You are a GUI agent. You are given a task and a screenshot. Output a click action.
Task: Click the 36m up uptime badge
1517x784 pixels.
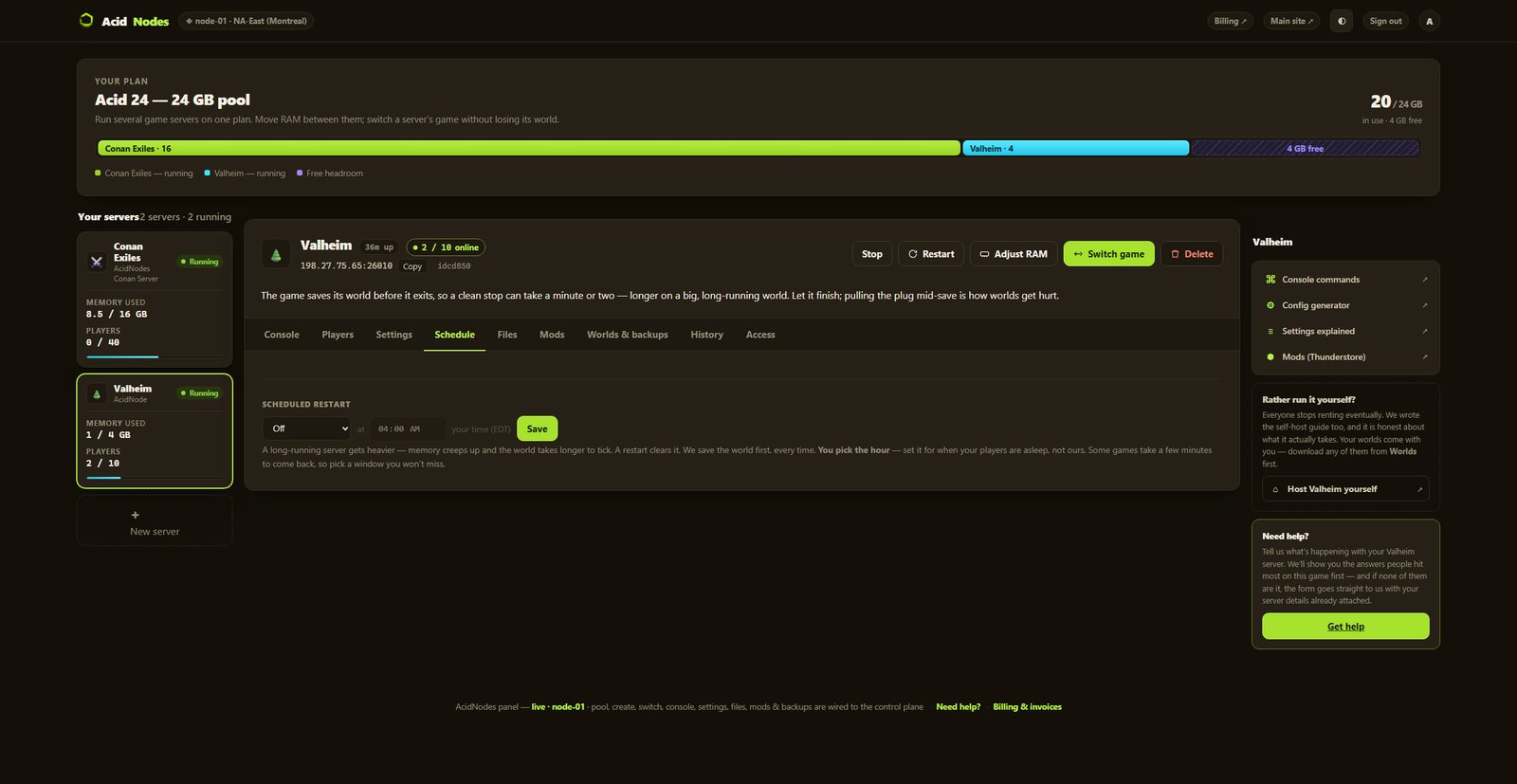click(379, 247)
